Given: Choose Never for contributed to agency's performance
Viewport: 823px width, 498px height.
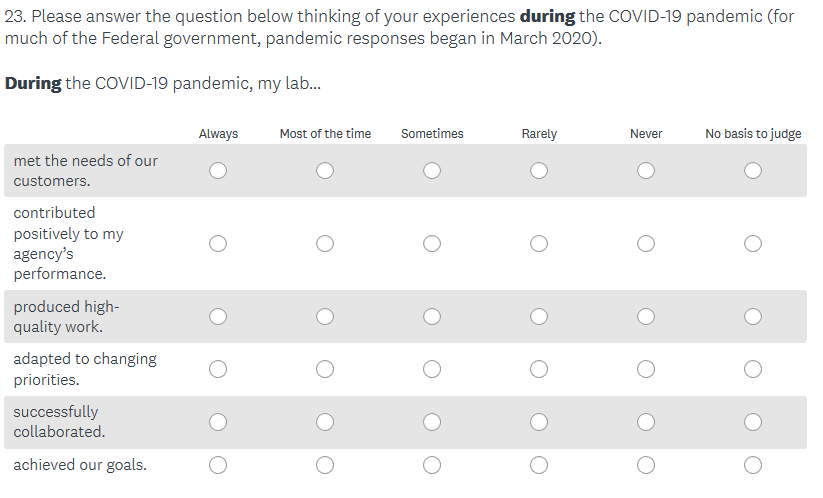Looking at the screenshot, I should 646,243.
